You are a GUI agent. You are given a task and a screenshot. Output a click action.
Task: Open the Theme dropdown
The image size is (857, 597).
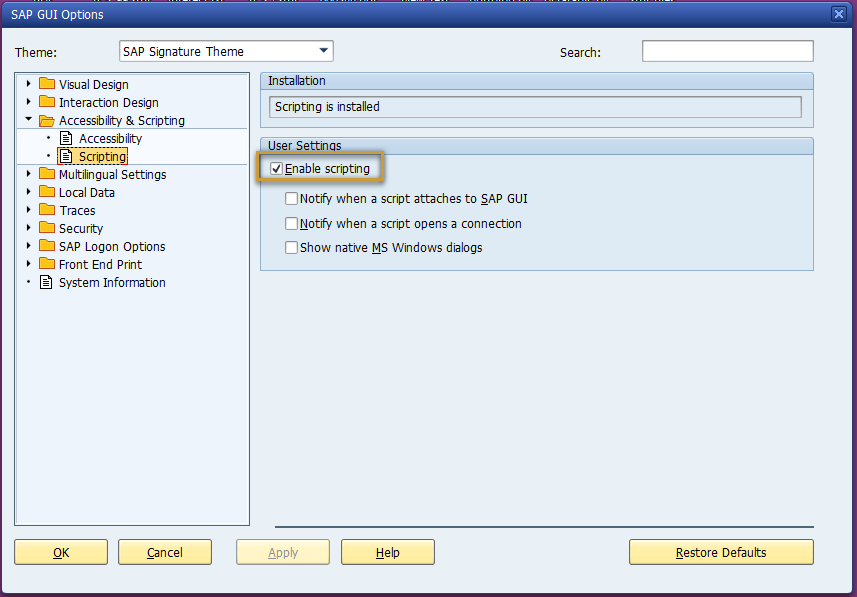322,50
